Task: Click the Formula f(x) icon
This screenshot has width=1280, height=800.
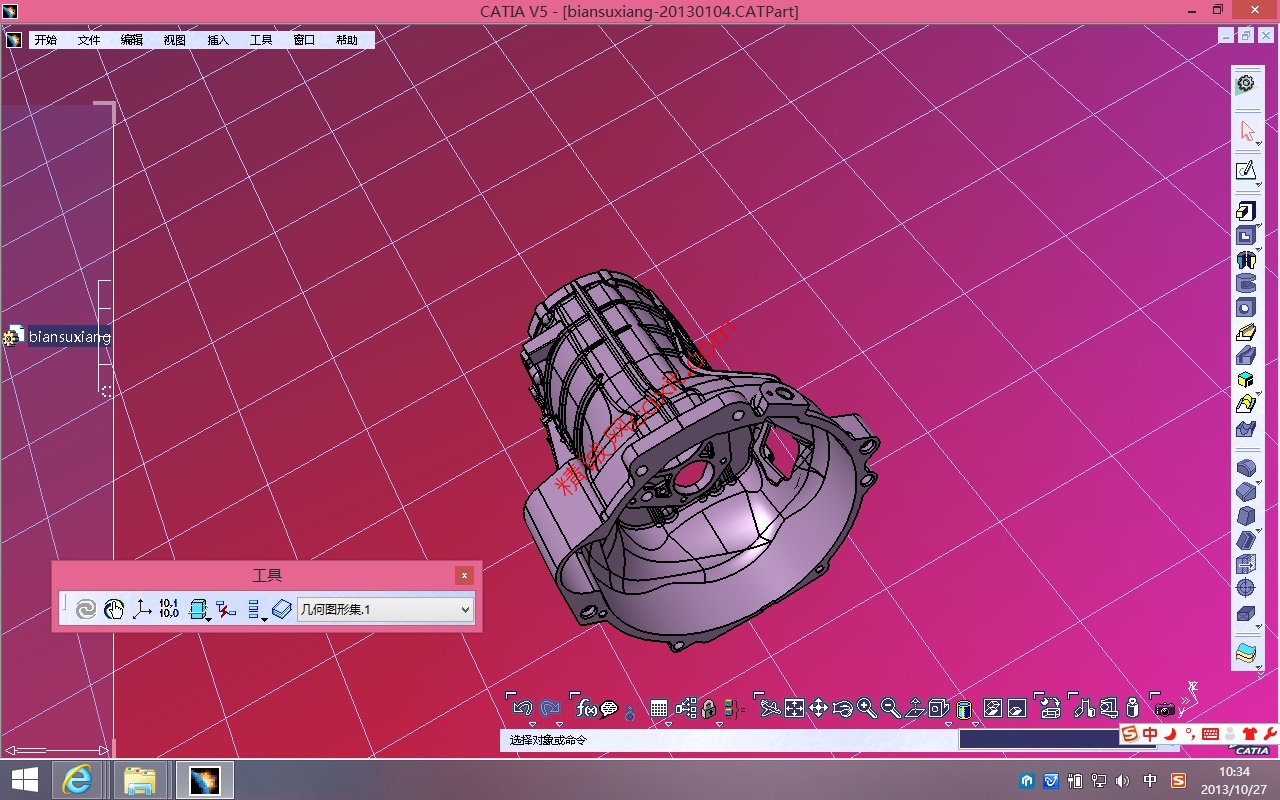Action: [x=587, y=708]
